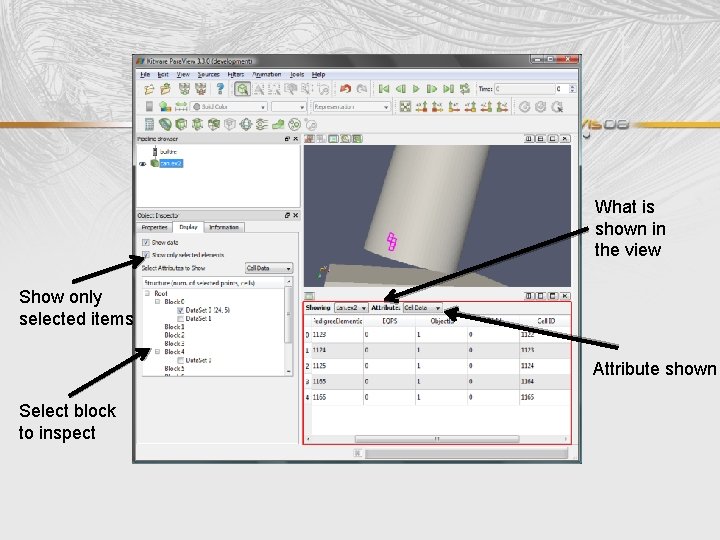Click the calculator-style icon left of color selector

(149, 107)
